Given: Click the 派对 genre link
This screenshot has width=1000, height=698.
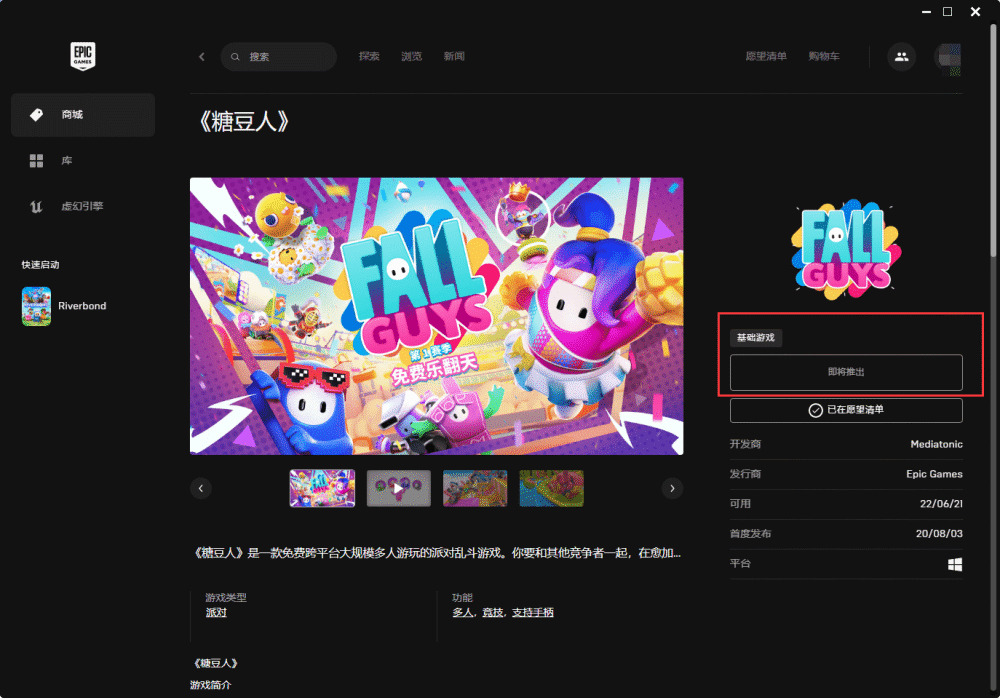Looking at the screenshot, I should tap(216, 613).
